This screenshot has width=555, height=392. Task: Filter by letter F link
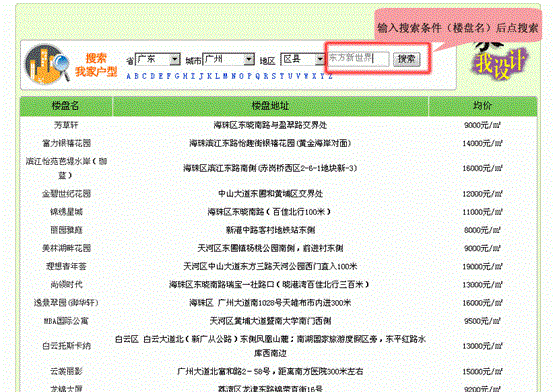[168, 76]
